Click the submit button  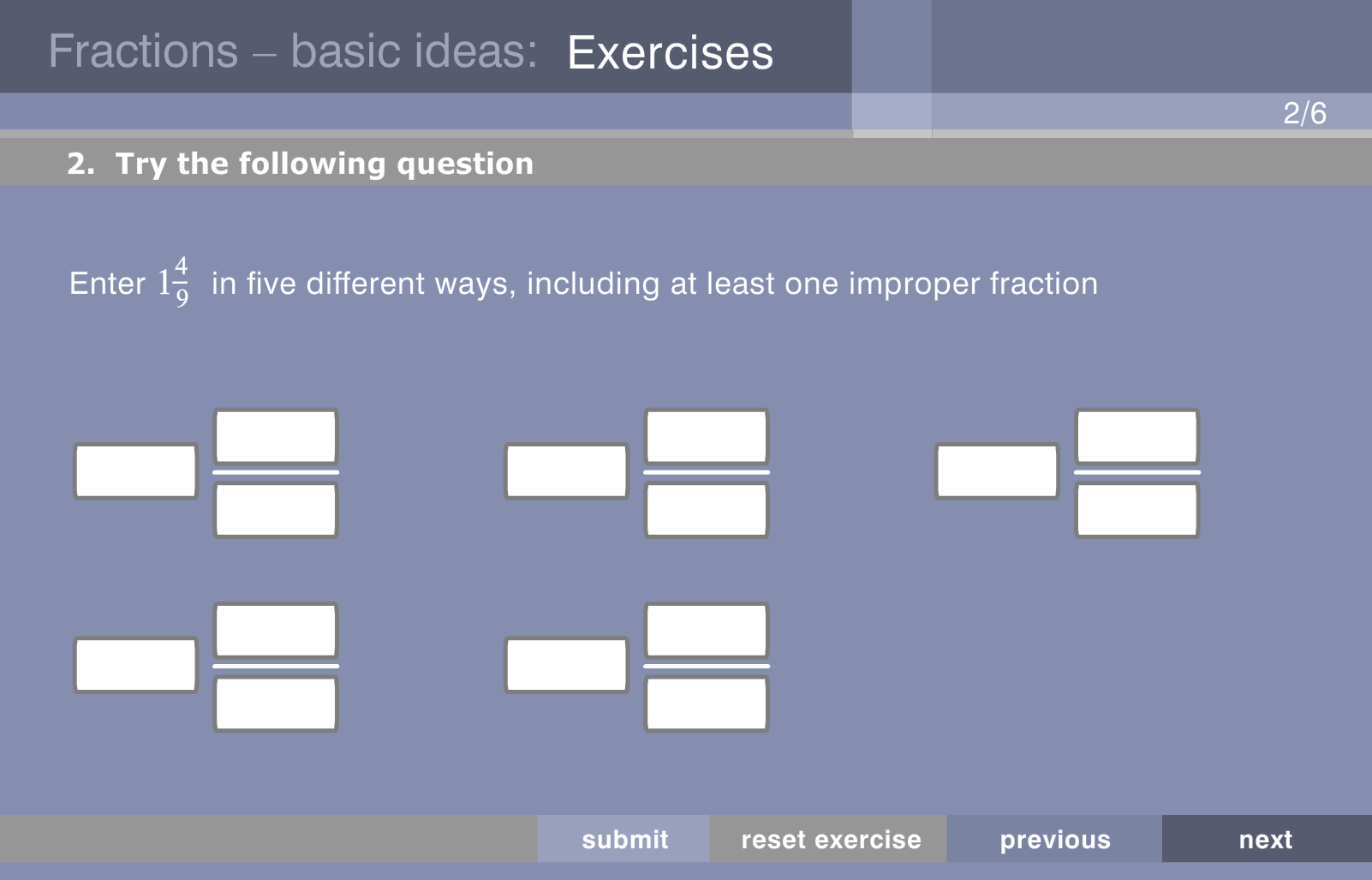click(623, 839)
